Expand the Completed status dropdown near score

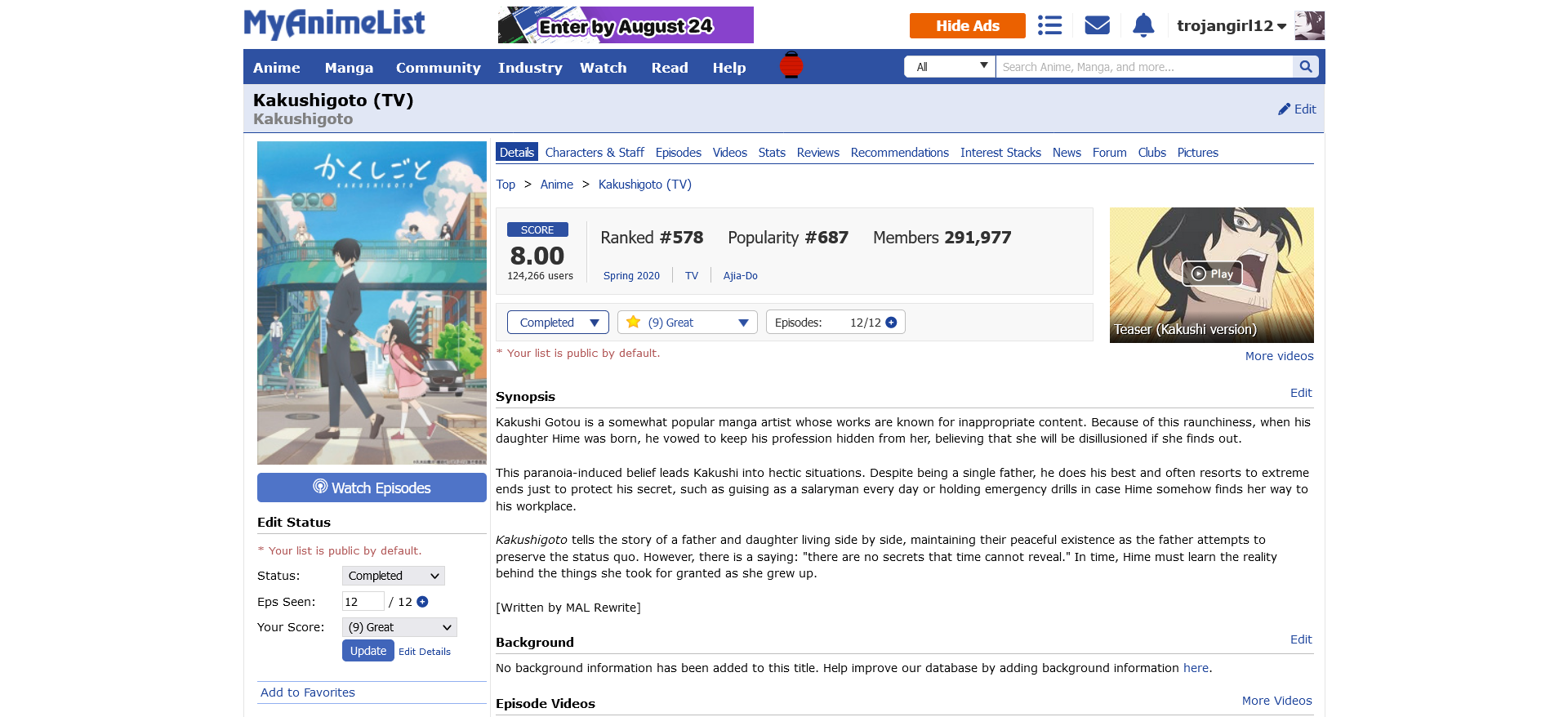(558, 323)
